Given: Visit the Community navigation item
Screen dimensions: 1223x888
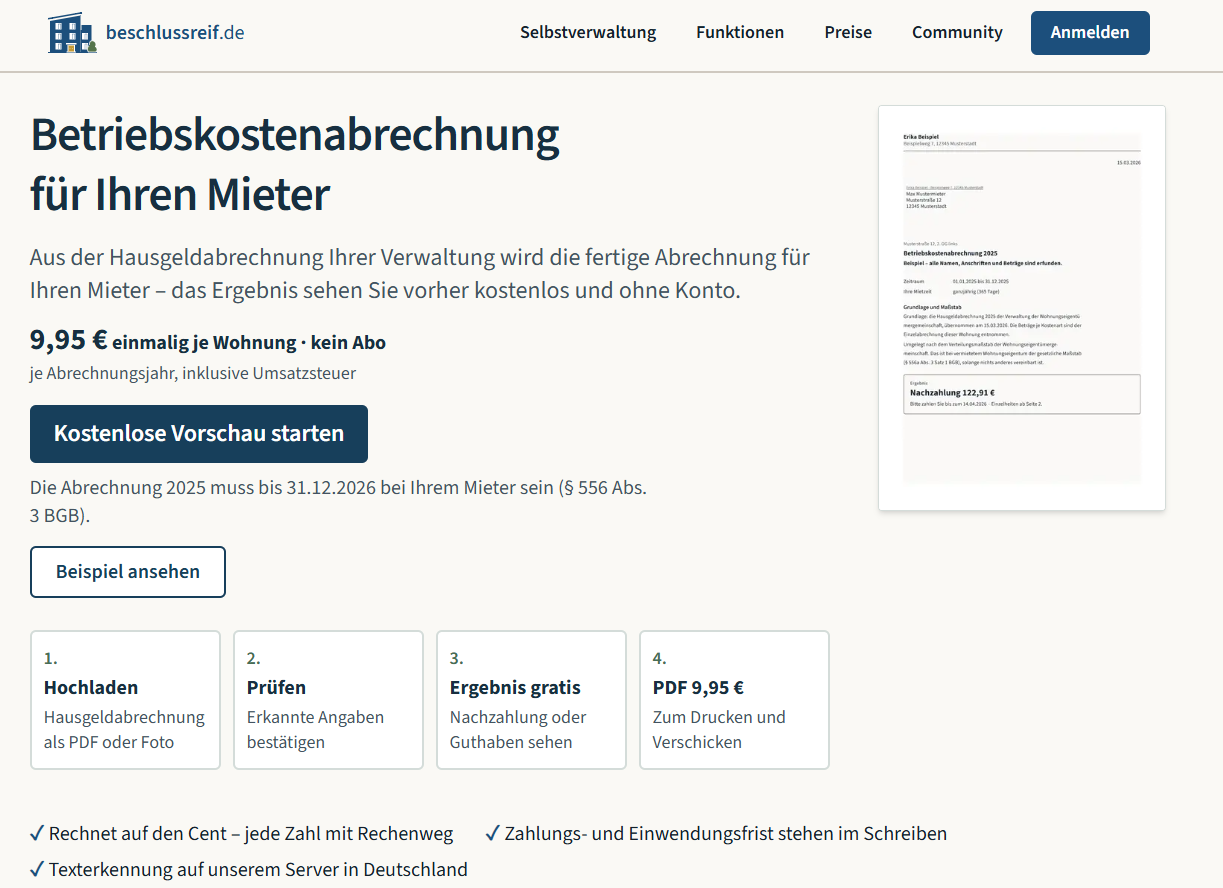Looking at the screenshot, I should 957,32.
